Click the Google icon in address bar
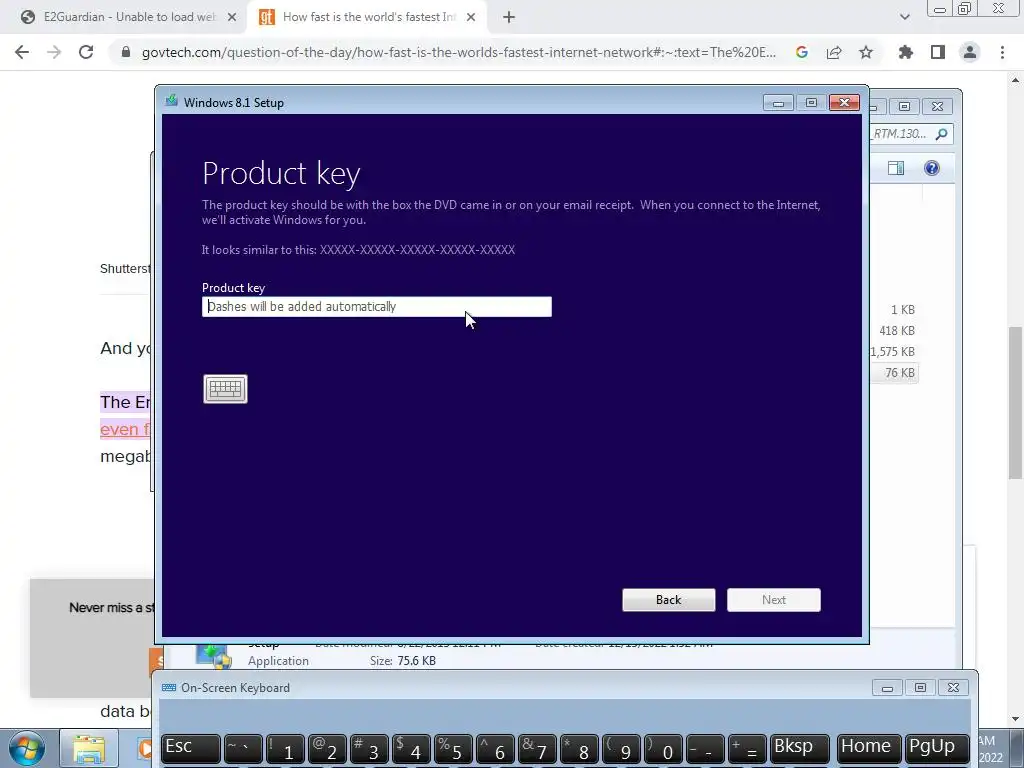Screen dimensions: 1024x768 (x=802, y=52)
